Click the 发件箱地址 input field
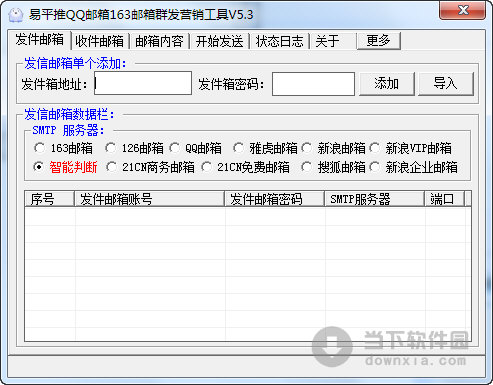Screen dimensions: 493x385 click(x=143, y=83)
